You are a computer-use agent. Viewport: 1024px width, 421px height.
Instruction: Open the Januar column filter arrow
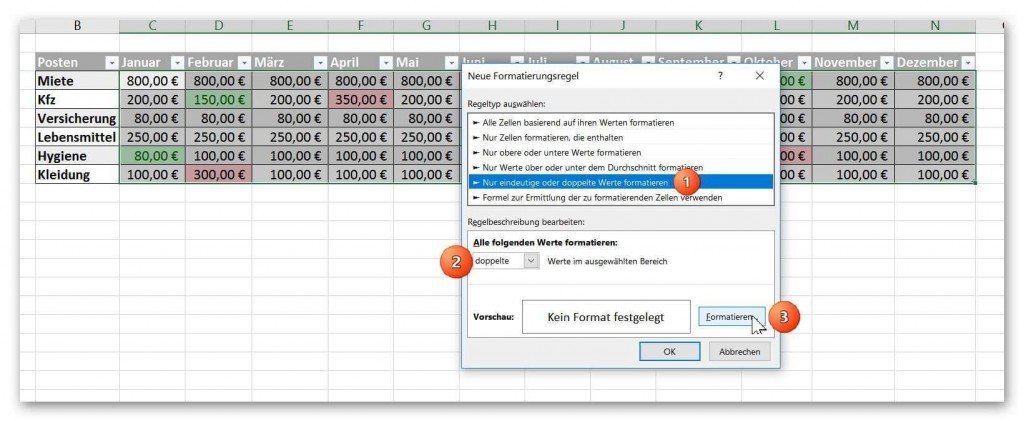(178, 63)
